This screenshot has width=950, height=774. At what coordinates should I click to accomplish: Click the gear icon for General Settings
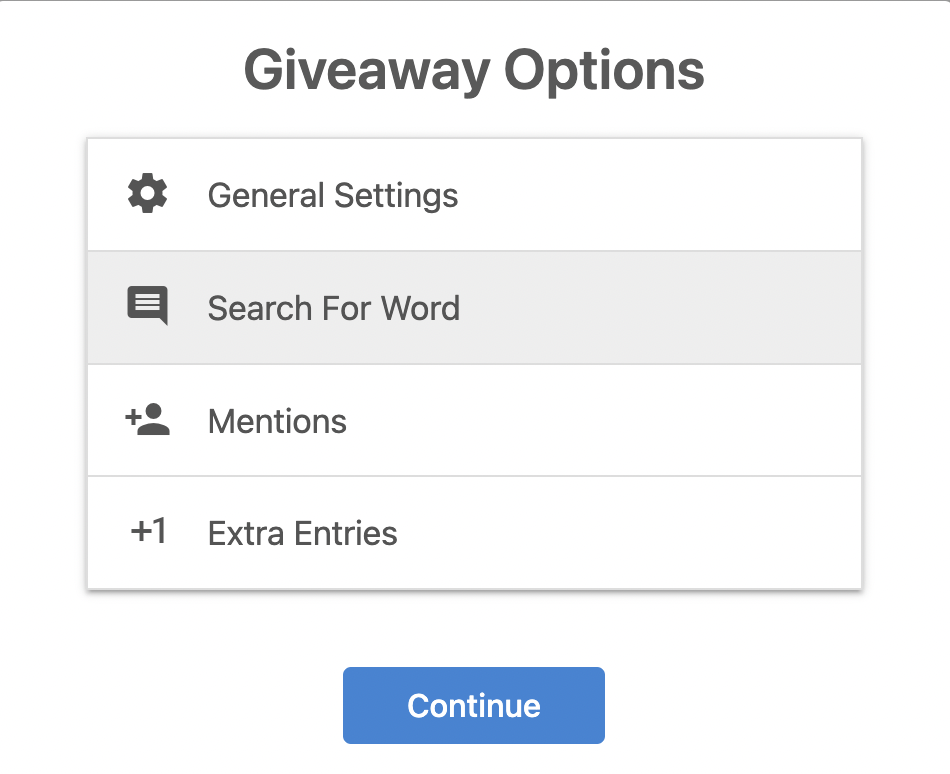click(147, 194)
